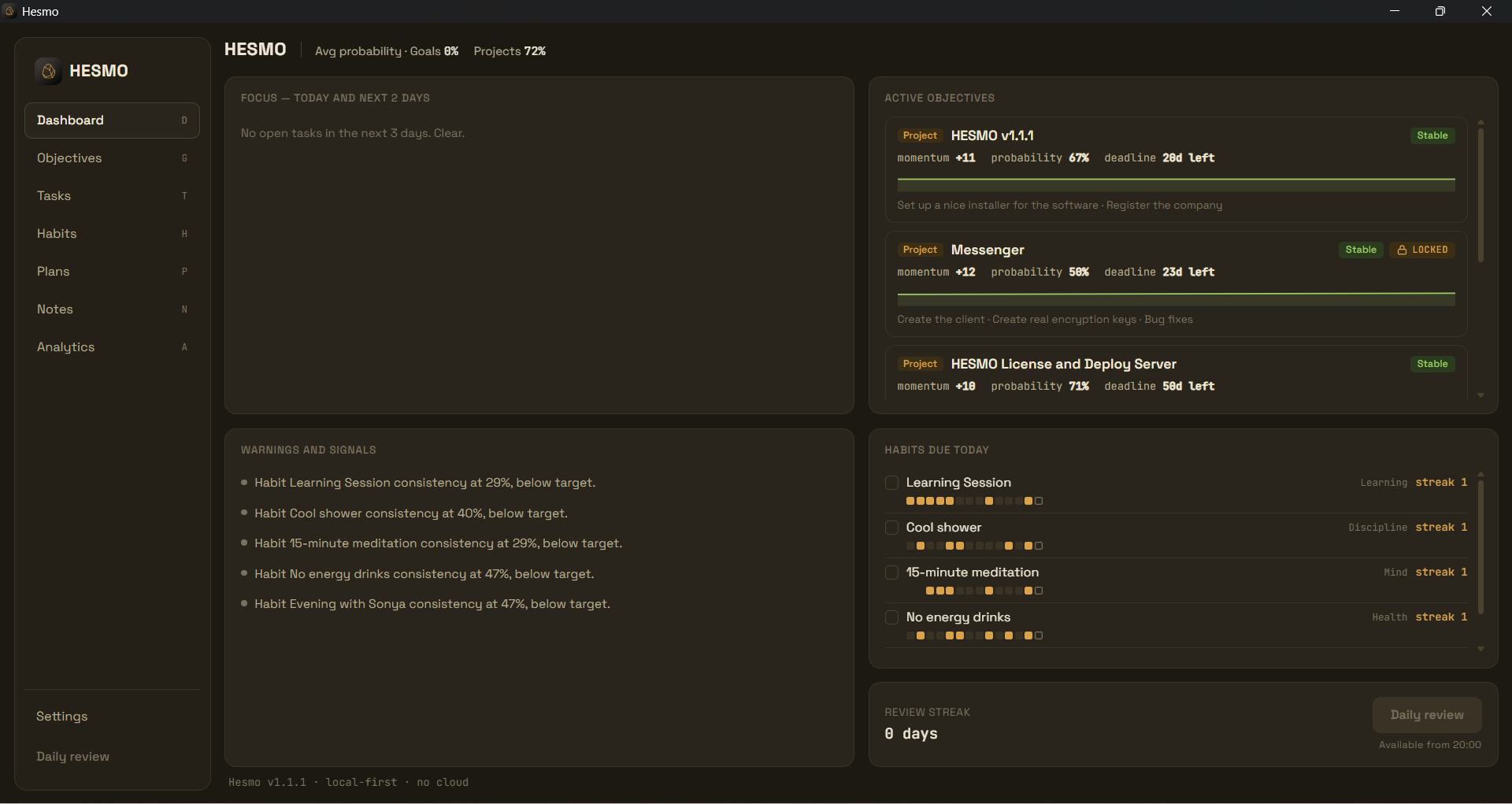Click the Hesmo title bar app icon
This screenshot has height=804, width=1512.
[9, 11]
